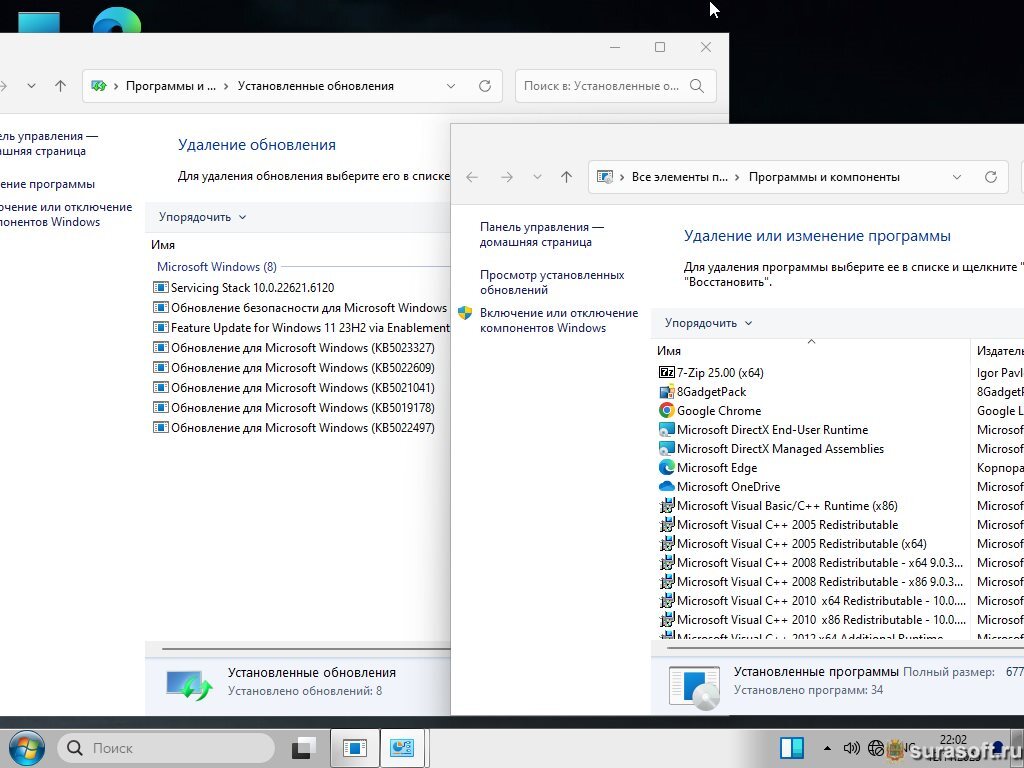The height and width of the screenshot is (768, 1024).
Task: Open the volume speaker icon in tray
Action: point(851,747)
